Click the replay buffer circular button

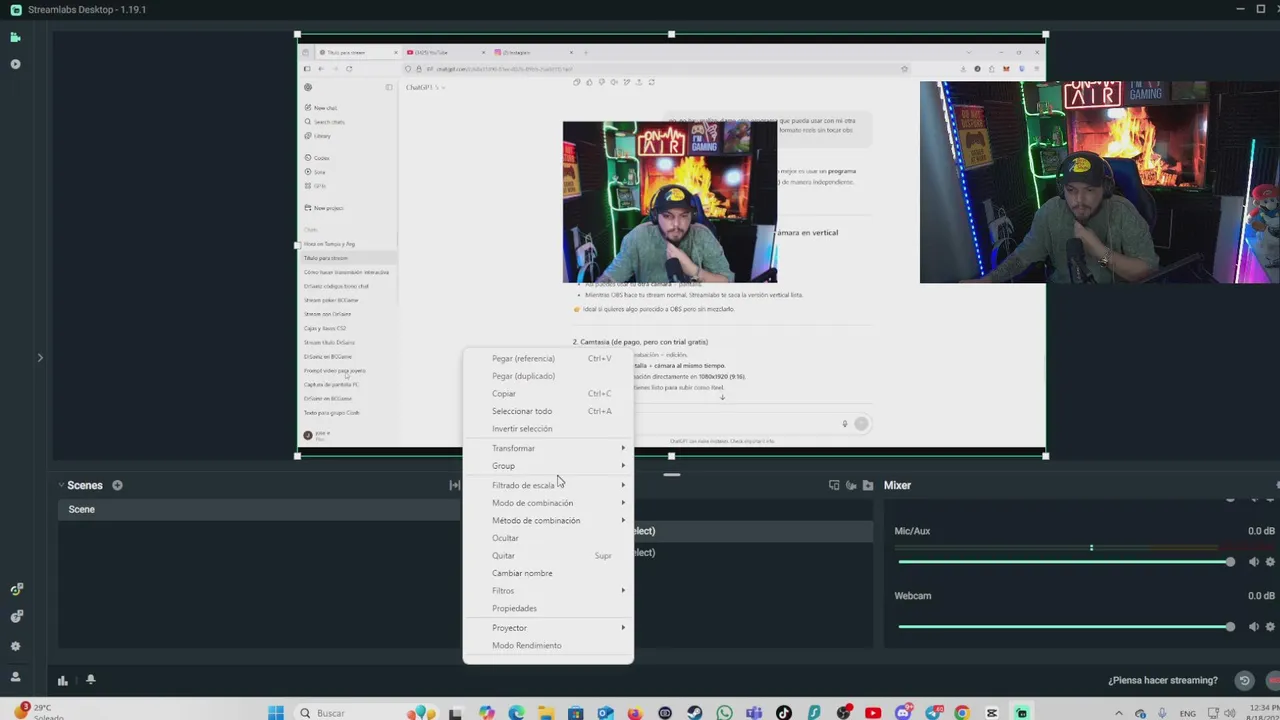click(1244, 680)
